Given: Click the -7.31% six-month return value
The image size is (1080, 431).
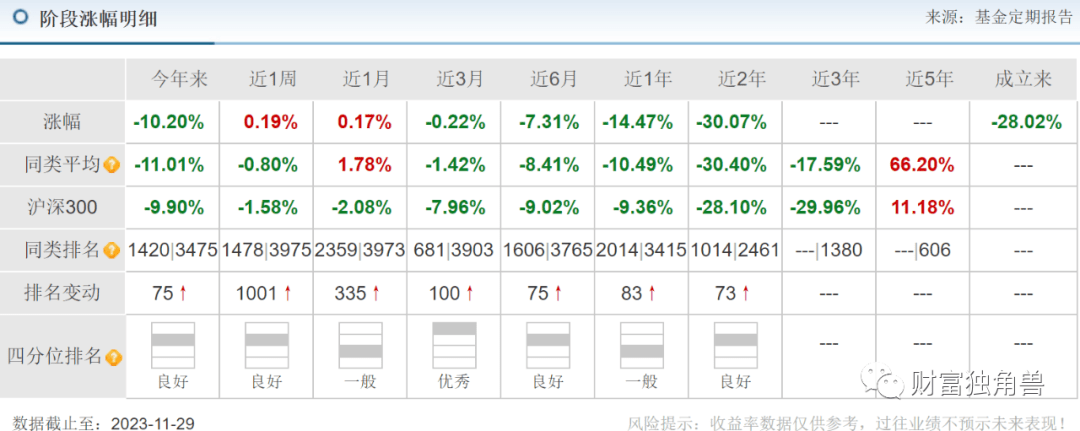Looking at the screenshot, I should 548,123.
